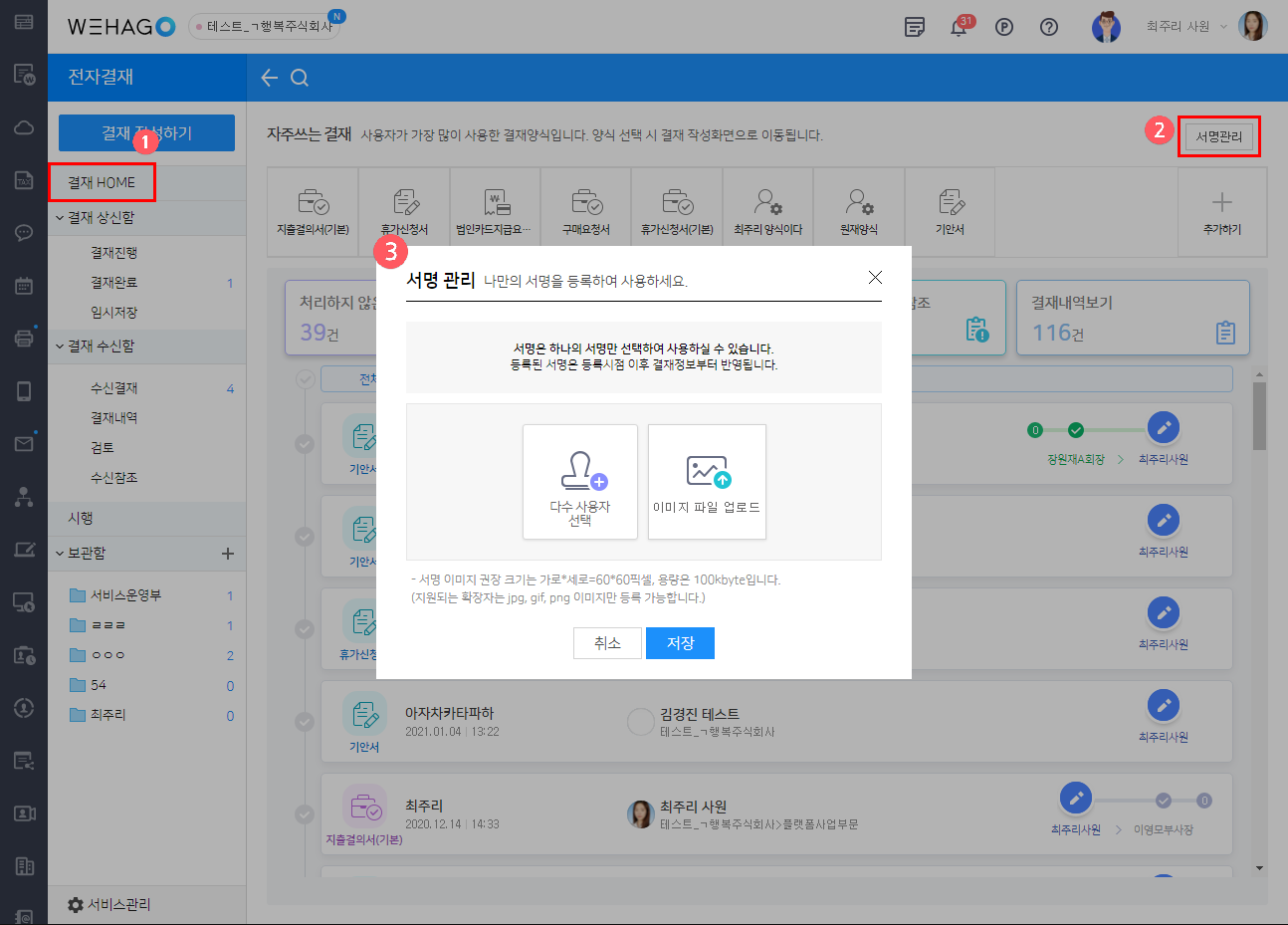Collapse the 결재 수신함 section

(60, 347)
